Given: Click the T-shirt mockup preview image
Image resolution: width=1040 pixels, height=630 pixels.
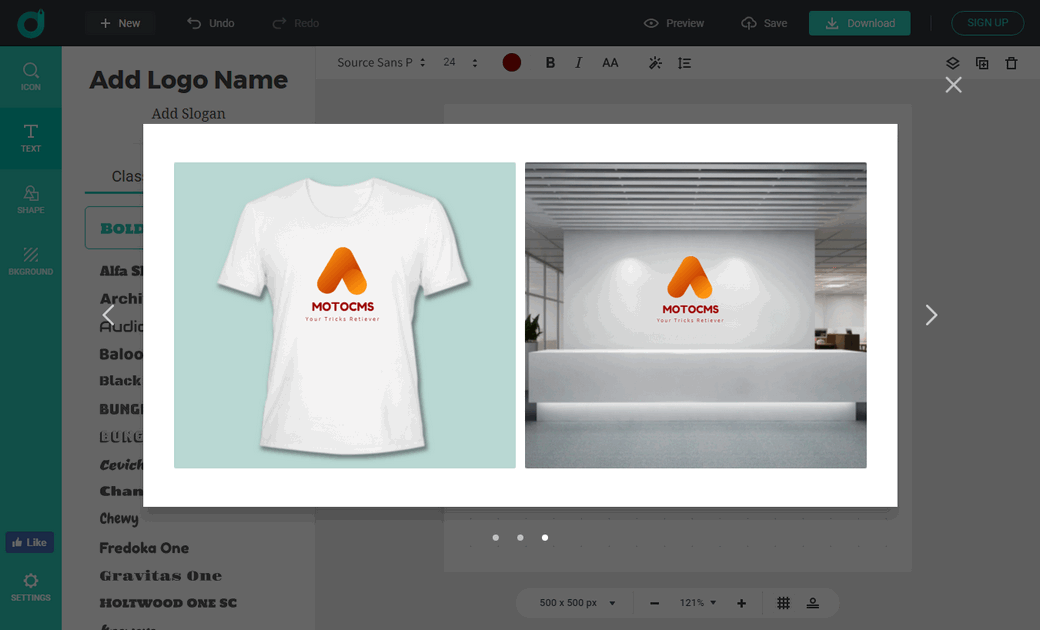Looking at the screenshot, I should point(345,315).
